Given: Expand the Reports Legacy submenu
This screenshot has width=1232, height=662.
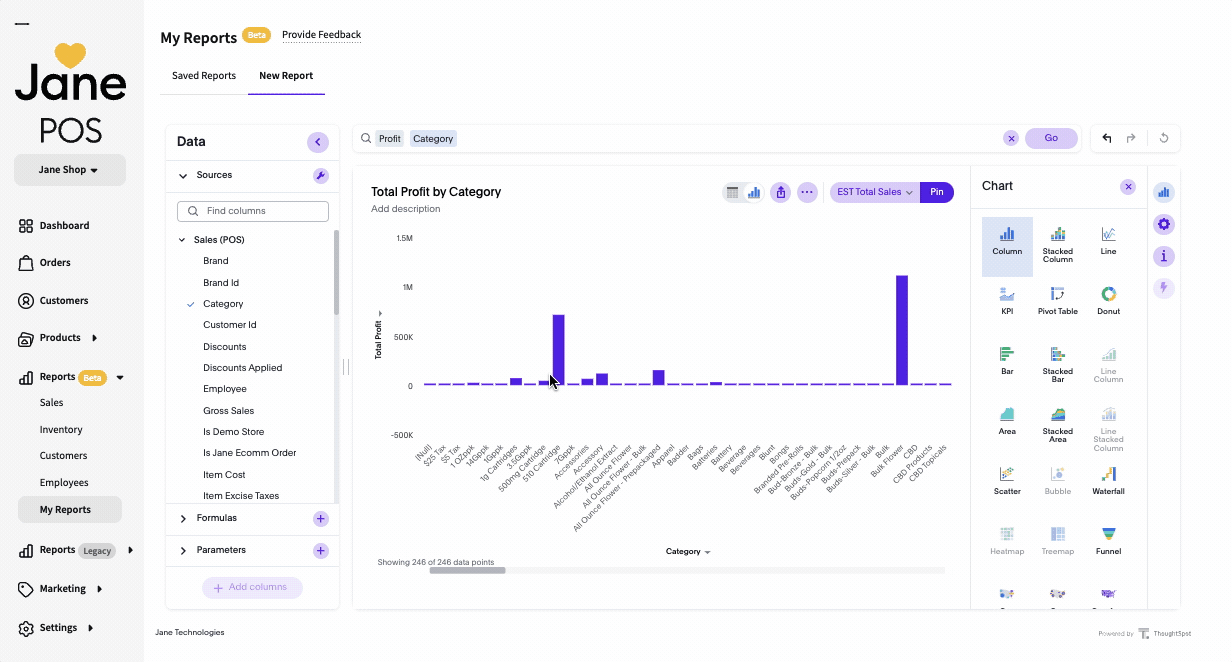Looking at the screenshot, I should (130, 550).
